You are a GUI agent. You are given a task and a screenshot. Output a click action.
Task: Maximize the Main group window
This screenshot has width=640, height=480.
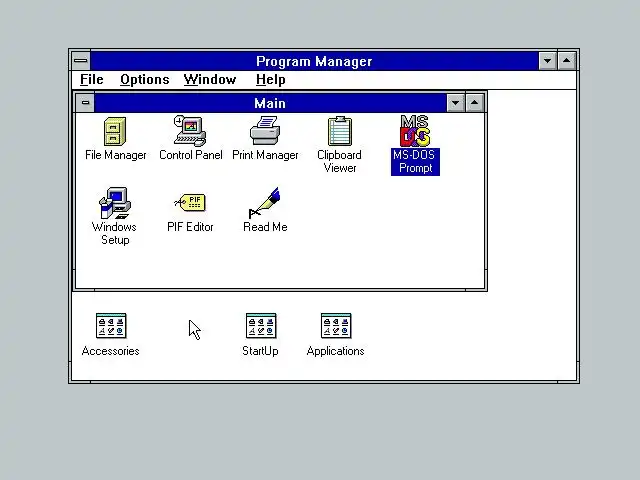coord(474,103)
